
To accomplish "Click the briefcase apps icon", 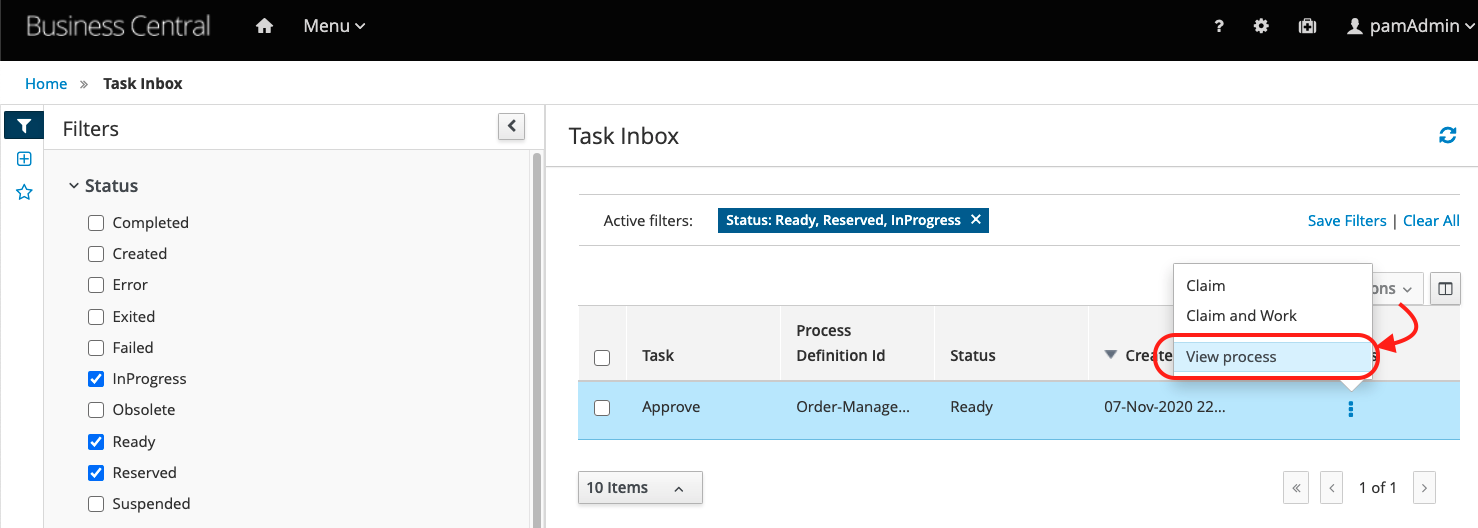I will coord(1307,27).
